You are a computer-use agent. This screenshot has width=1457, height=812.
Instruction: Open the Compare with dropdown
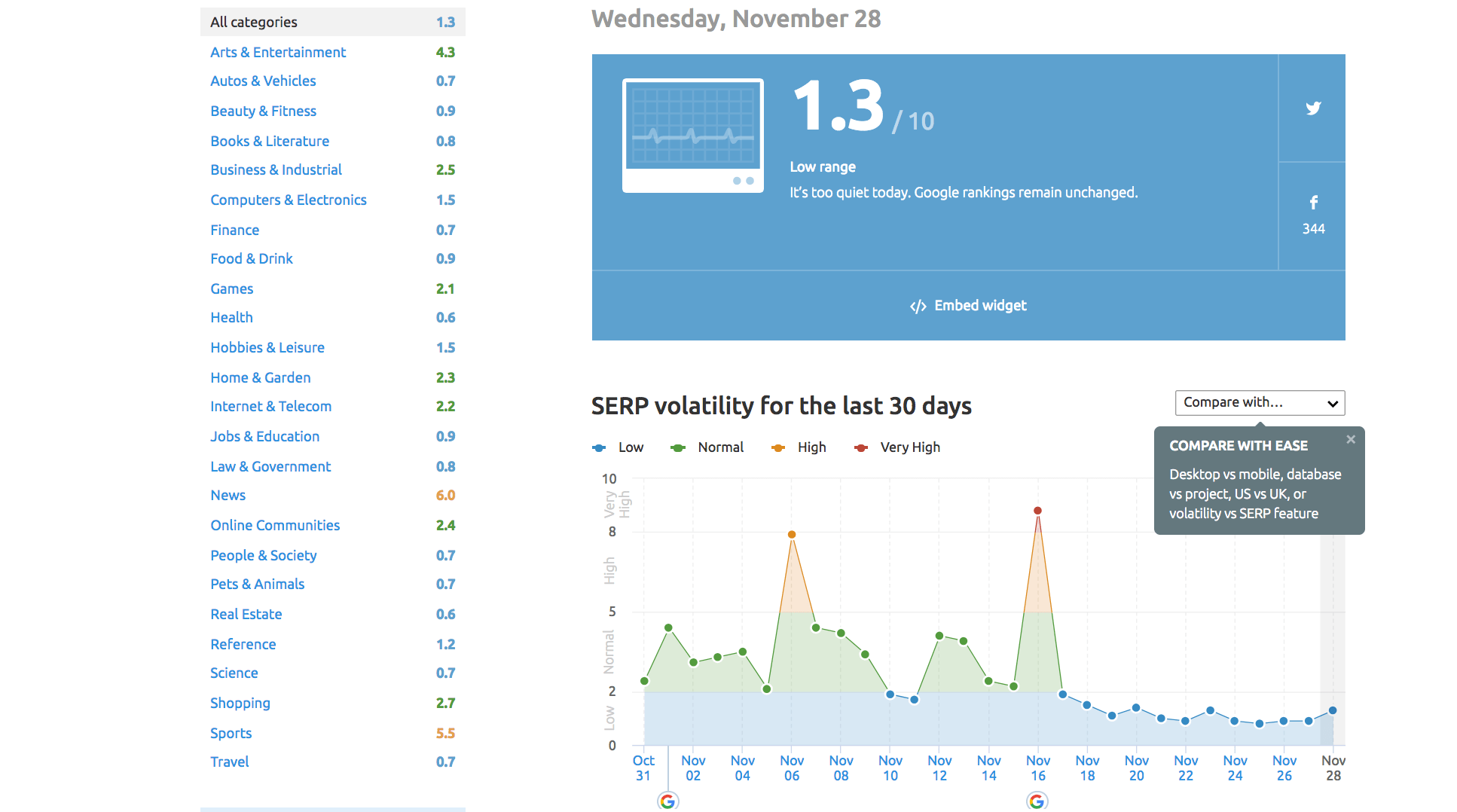point(1260,402)
